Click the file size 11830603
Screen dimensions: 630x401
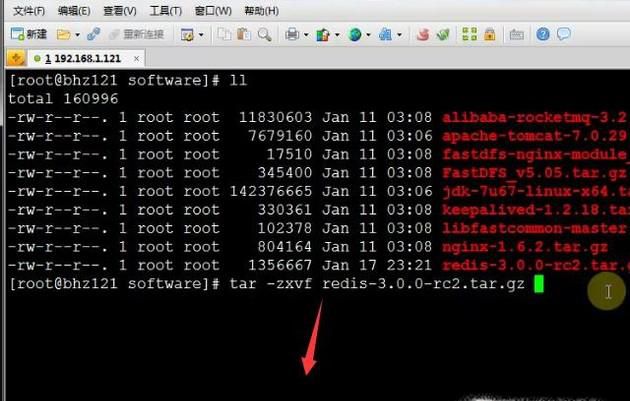tap(275, 117)
